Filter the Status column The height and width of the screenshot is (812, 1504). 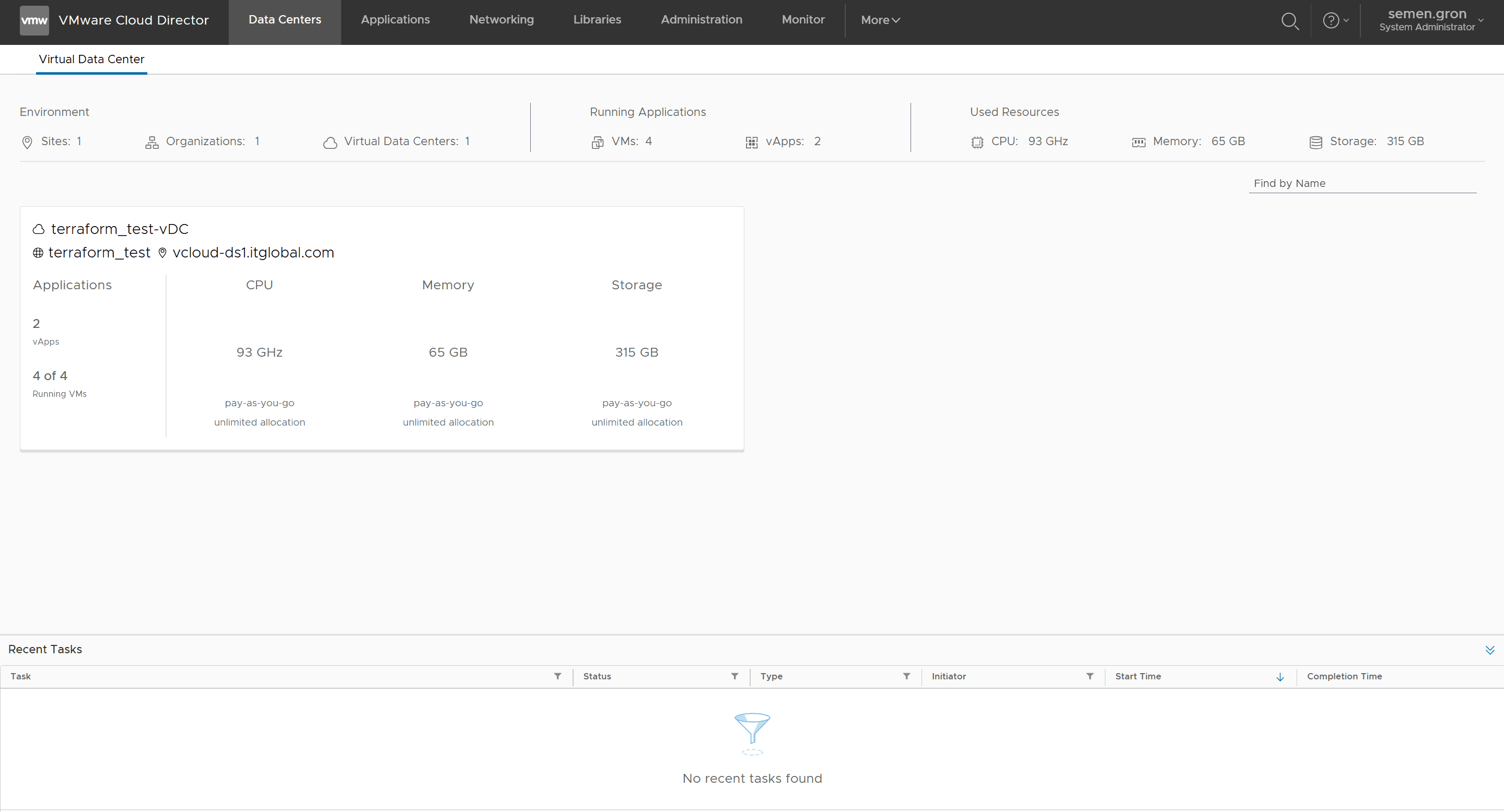coord(734,677)
